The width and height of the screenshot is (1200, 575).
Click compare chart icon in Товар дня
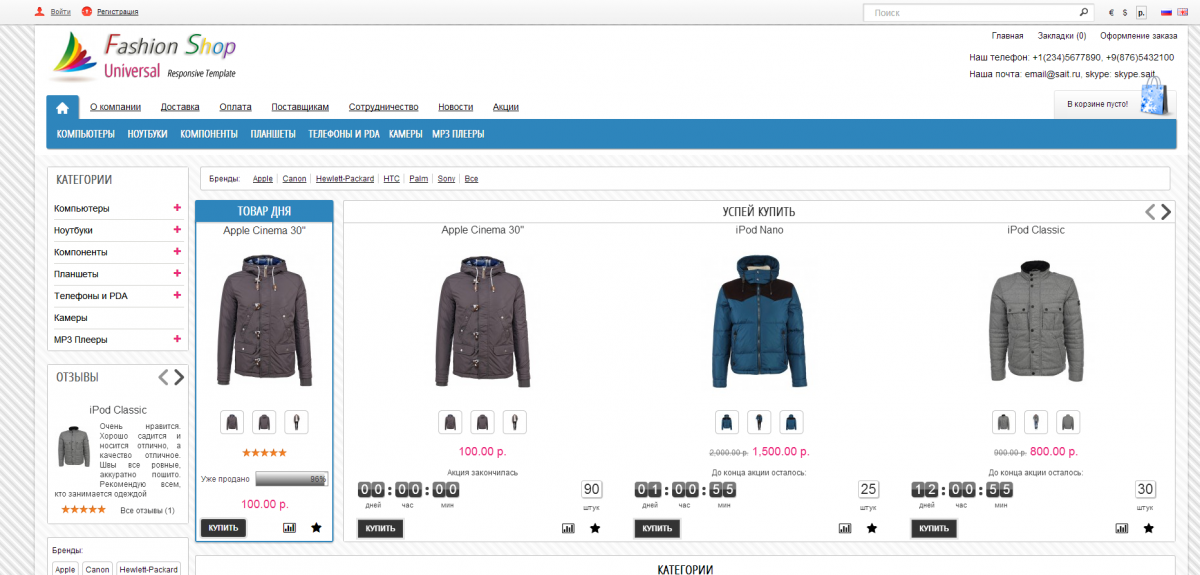pos(290,527)
